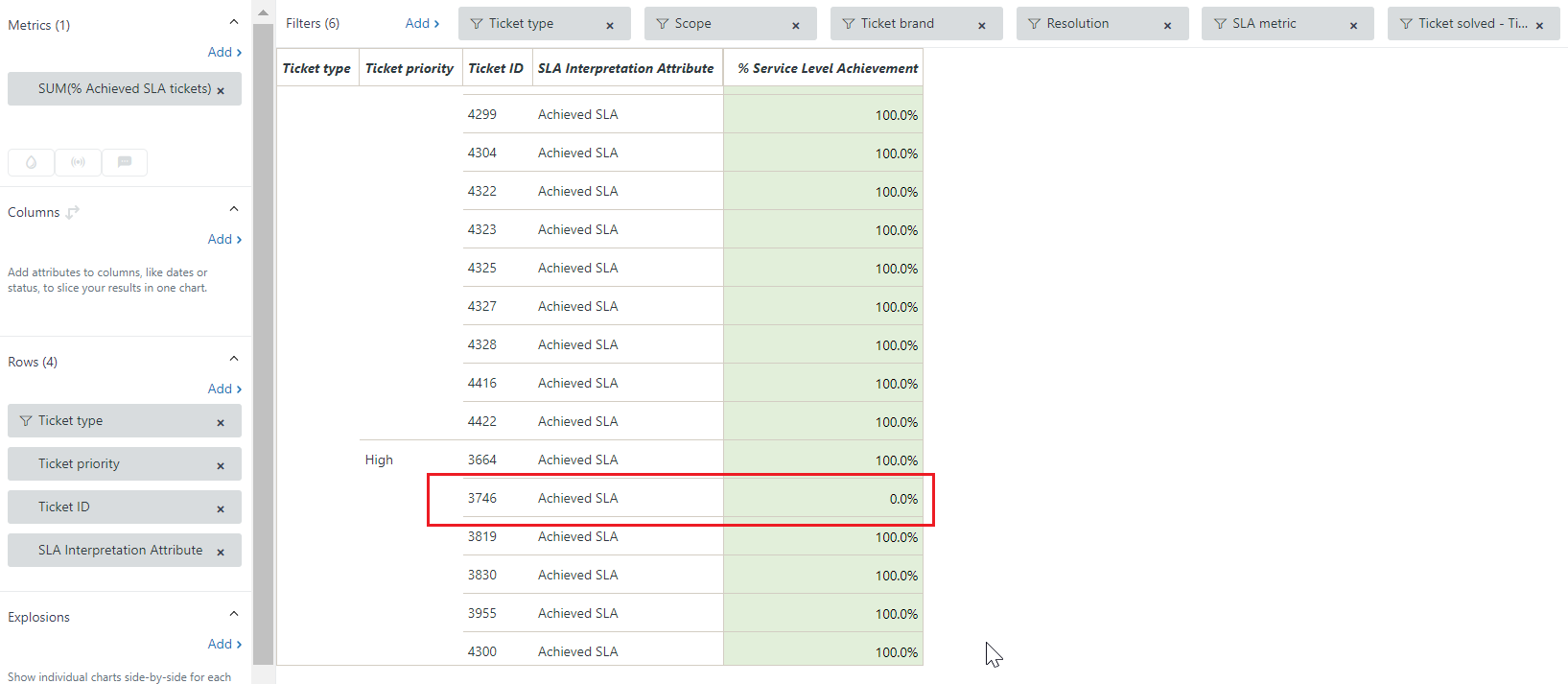Collapse the Columns section

tap(233, 209)
